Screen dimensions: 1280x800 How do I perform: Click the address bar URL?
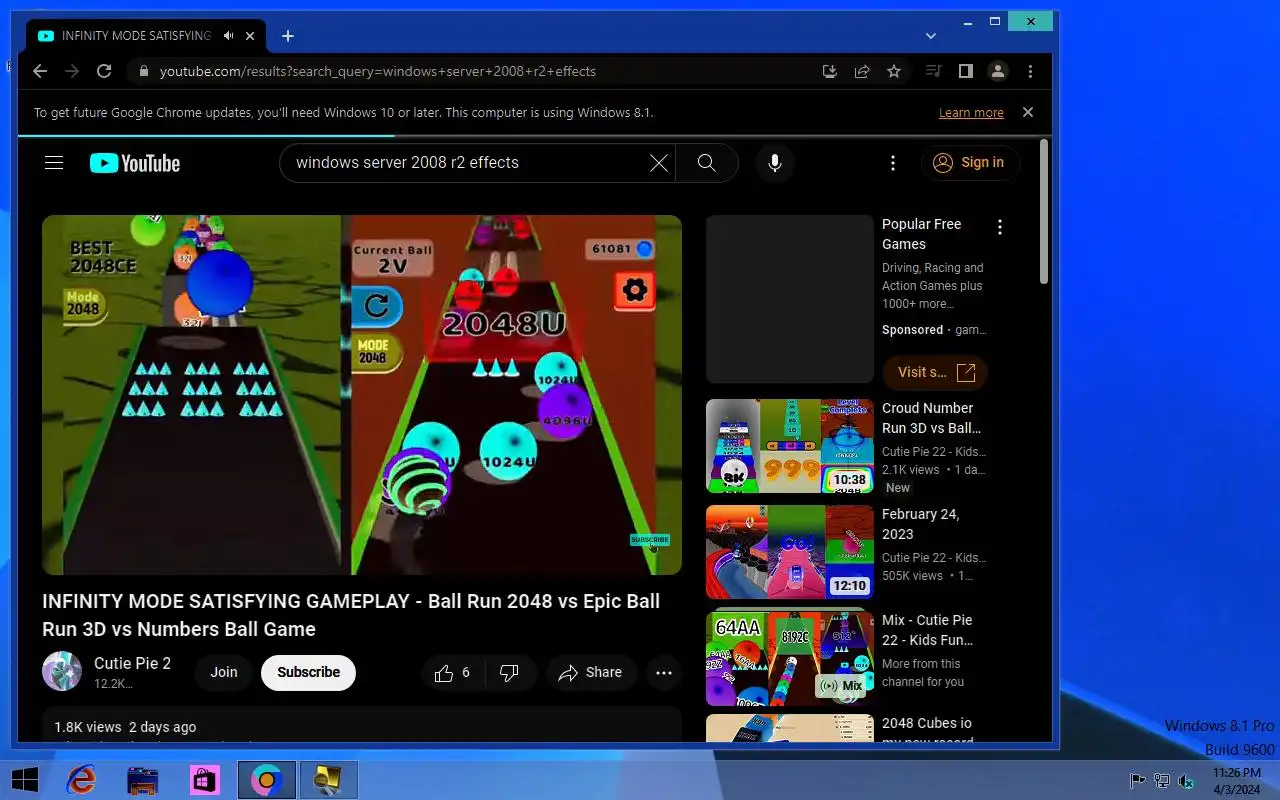click(378, 71)
